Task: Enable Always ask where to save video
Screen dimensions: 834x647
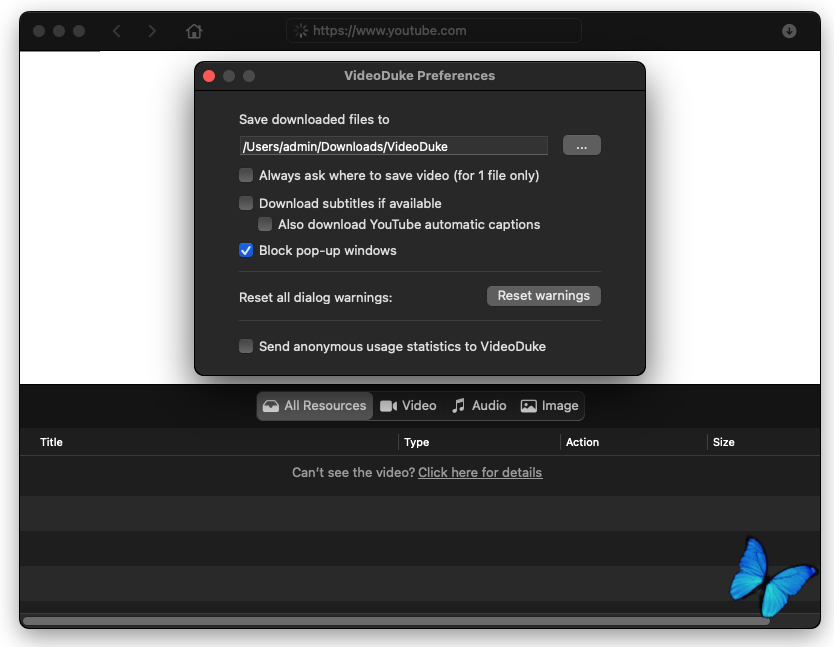Action: (246, 175)
